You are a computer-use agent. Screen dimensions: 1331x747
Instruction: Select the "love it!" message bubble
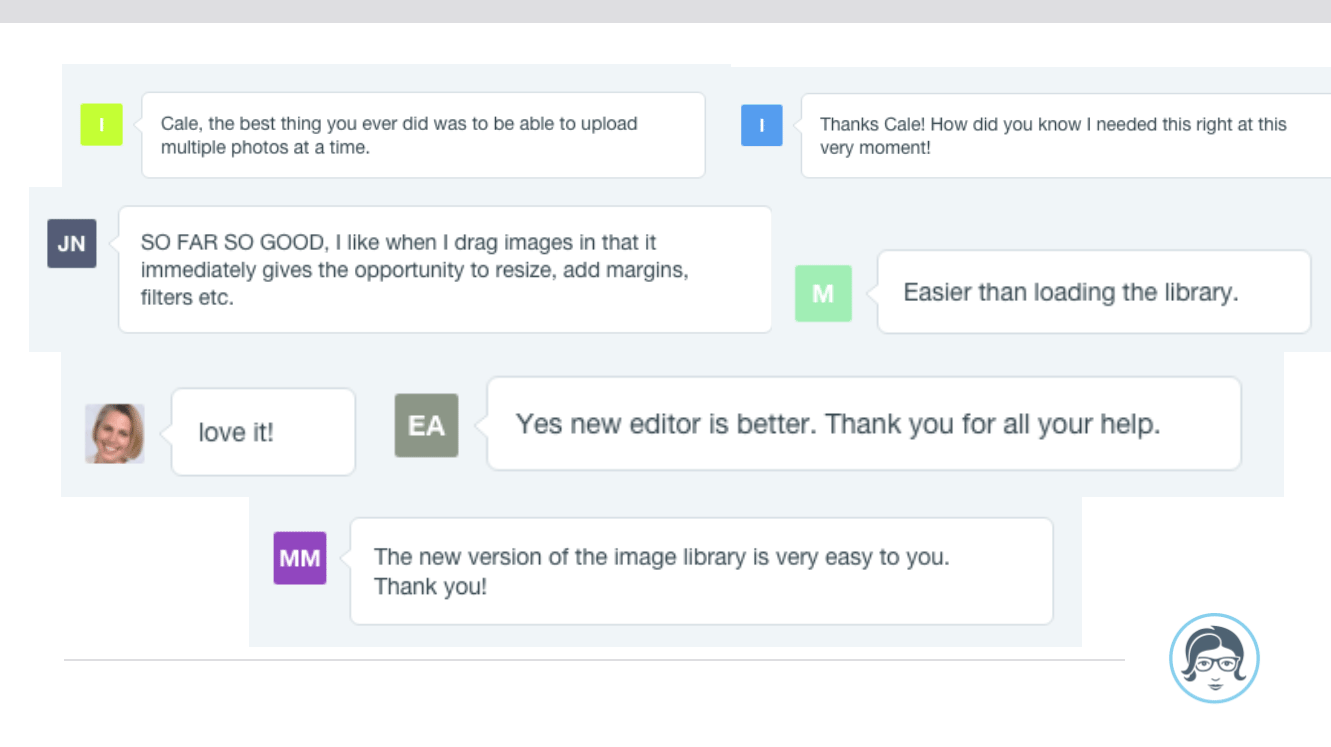pyautogui.click(x=262, y=432)
